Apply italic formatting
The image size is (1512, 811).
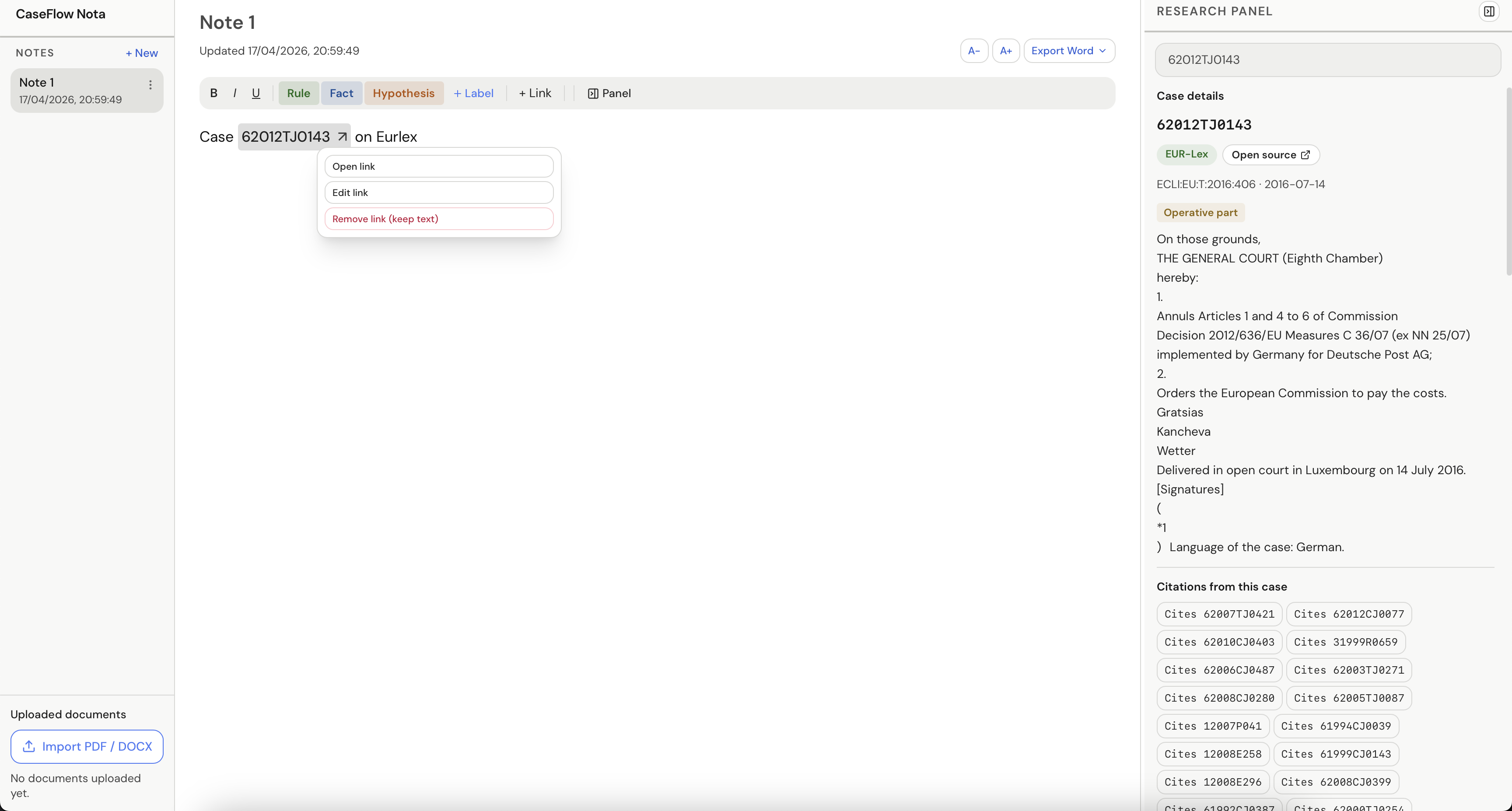(x=235, y=93)
